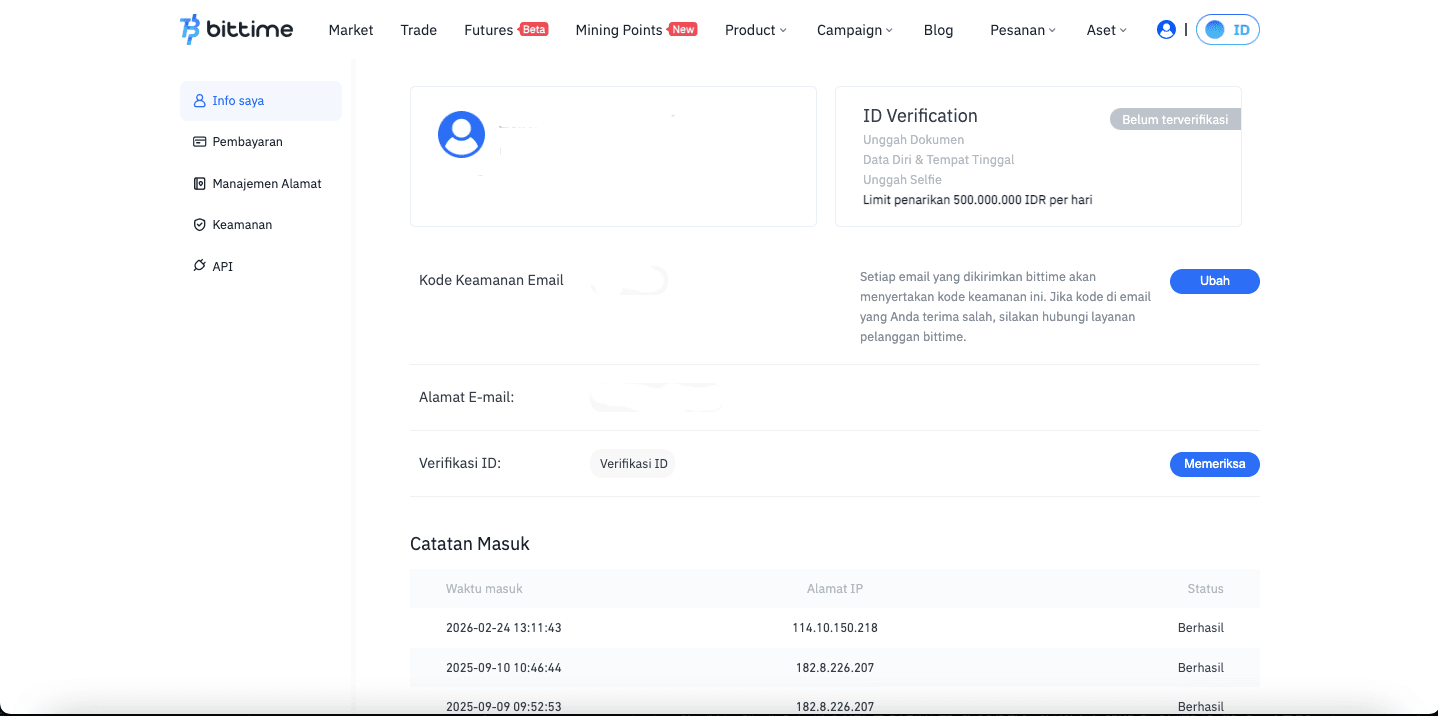Open the user account profile icon
The width and height of the screenshot is (1438, 716).
(1165, 30)
